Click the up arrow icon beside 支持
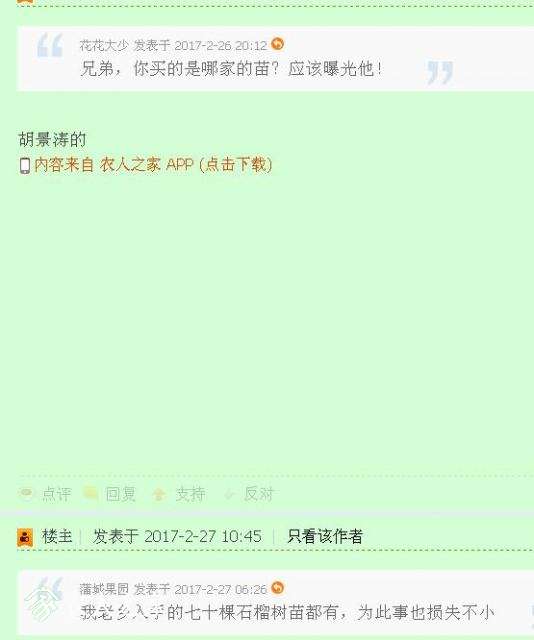 tap(159, 494)
